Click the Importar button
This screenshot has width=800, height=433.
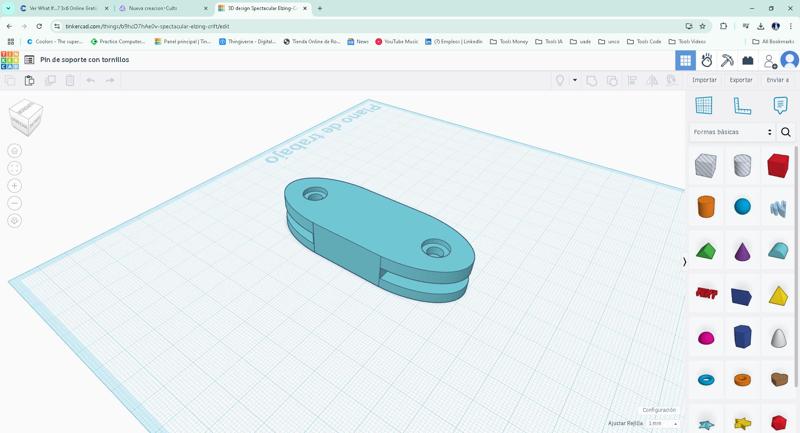(704, 80)
